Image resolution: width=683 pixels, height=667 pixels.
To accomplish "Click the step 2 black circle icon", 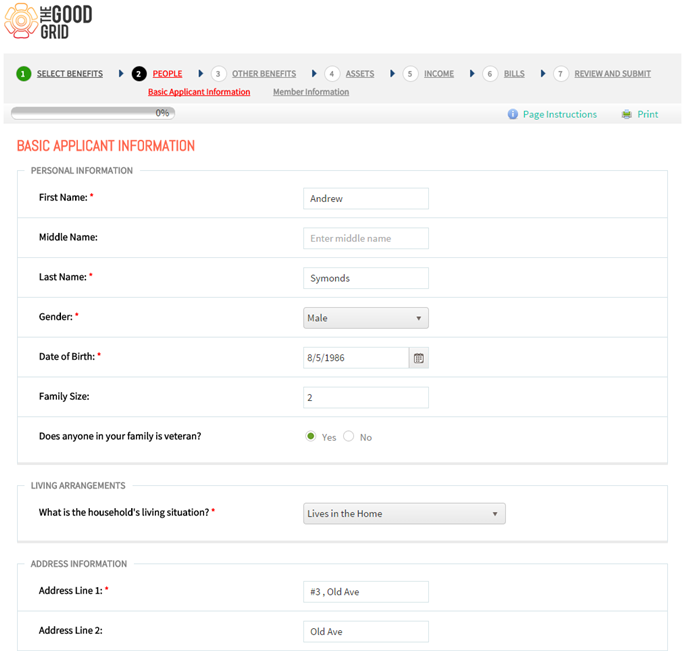I will coord(139,74).
